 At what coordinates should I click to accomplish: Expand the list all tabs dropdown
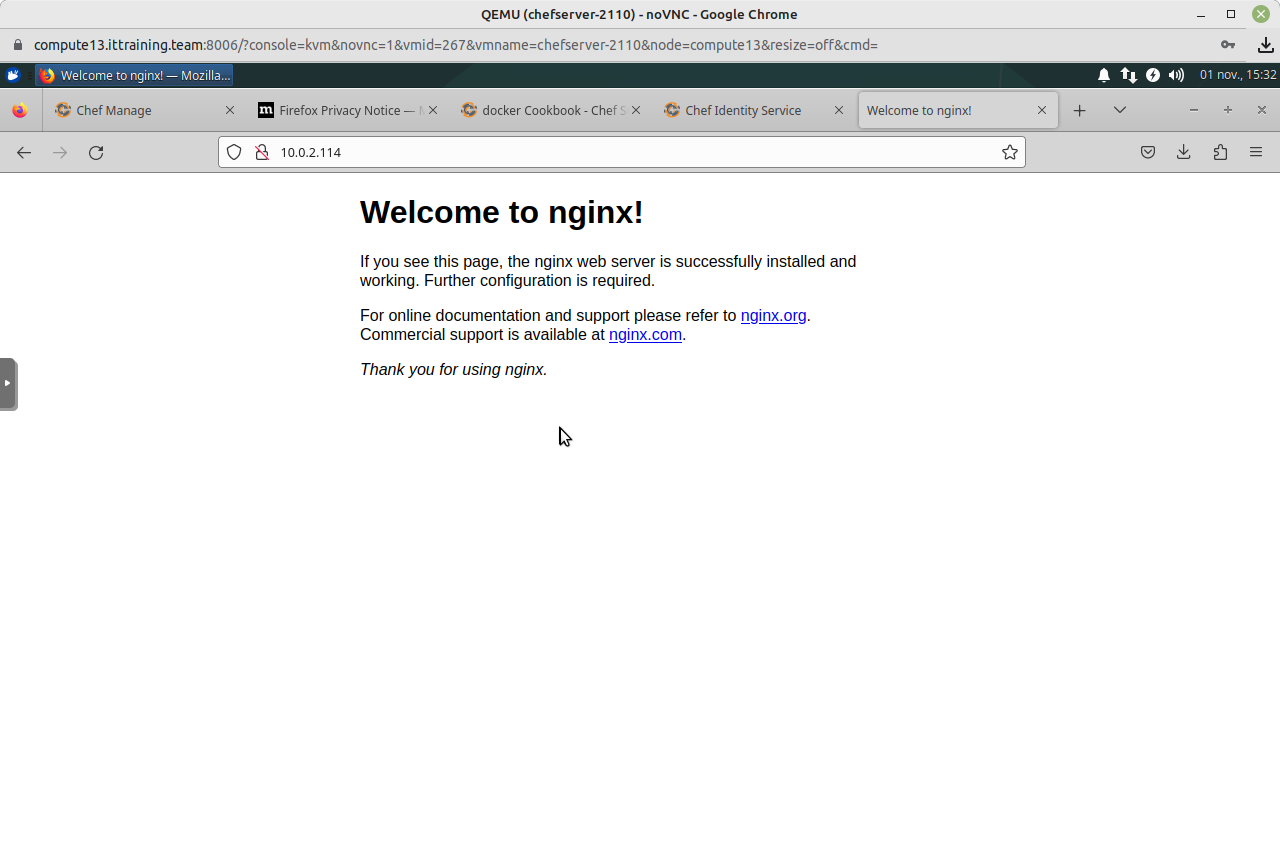click(x=1119, y=110)
